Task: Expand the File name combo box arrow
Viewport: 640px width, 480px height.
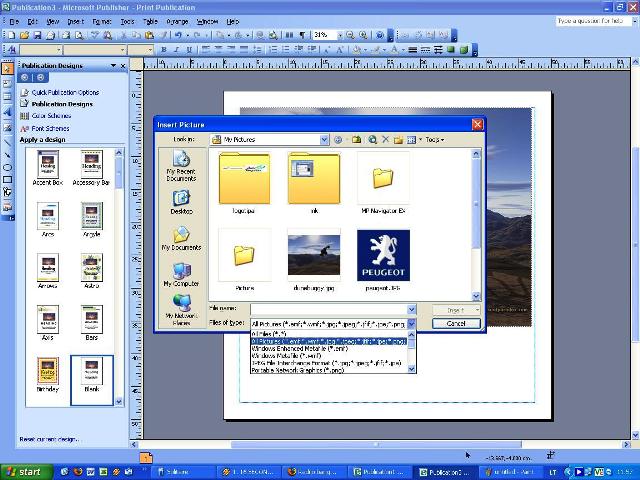Action: 411,311
